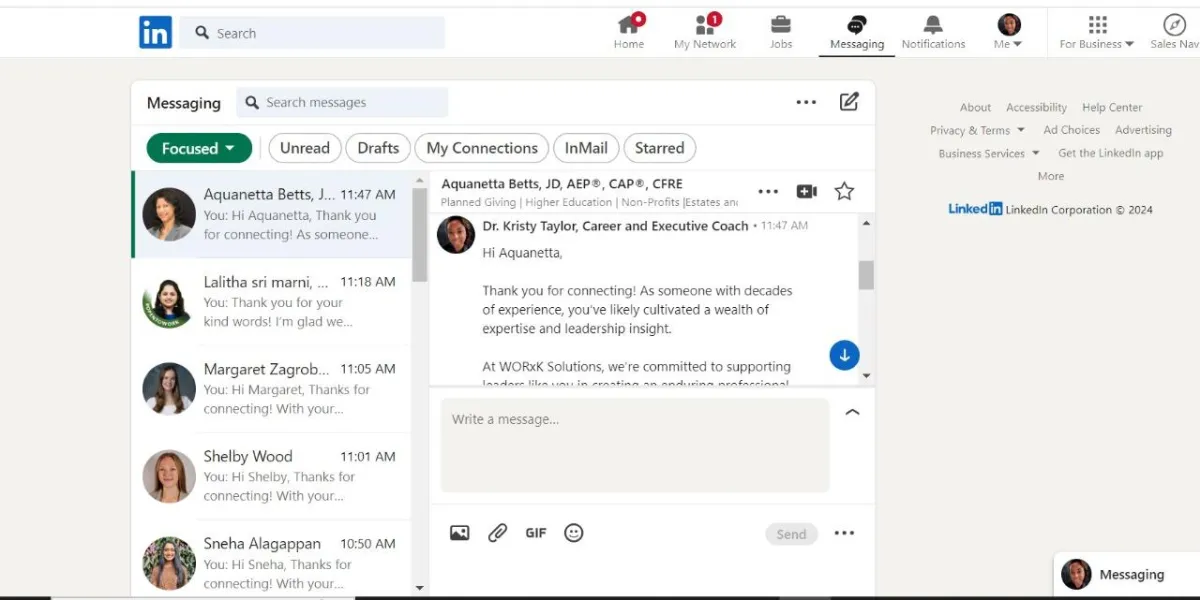Open Lalitha sri marni conversation

[x=271, y=302]
